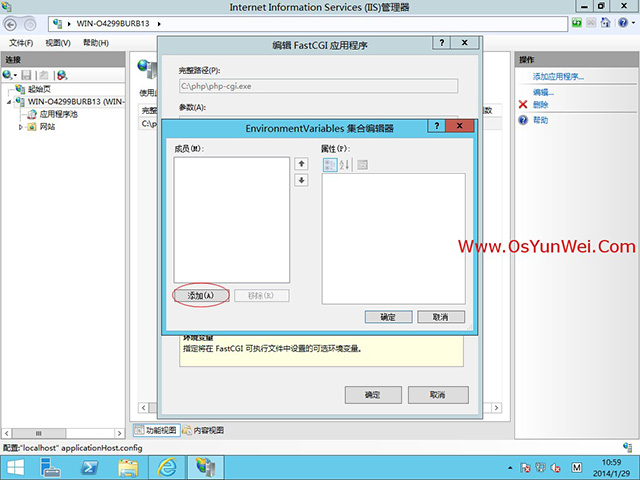Open PowerShell from the taskbar
640x480 pixels.
pyautogui.click(x=90, y=467)
